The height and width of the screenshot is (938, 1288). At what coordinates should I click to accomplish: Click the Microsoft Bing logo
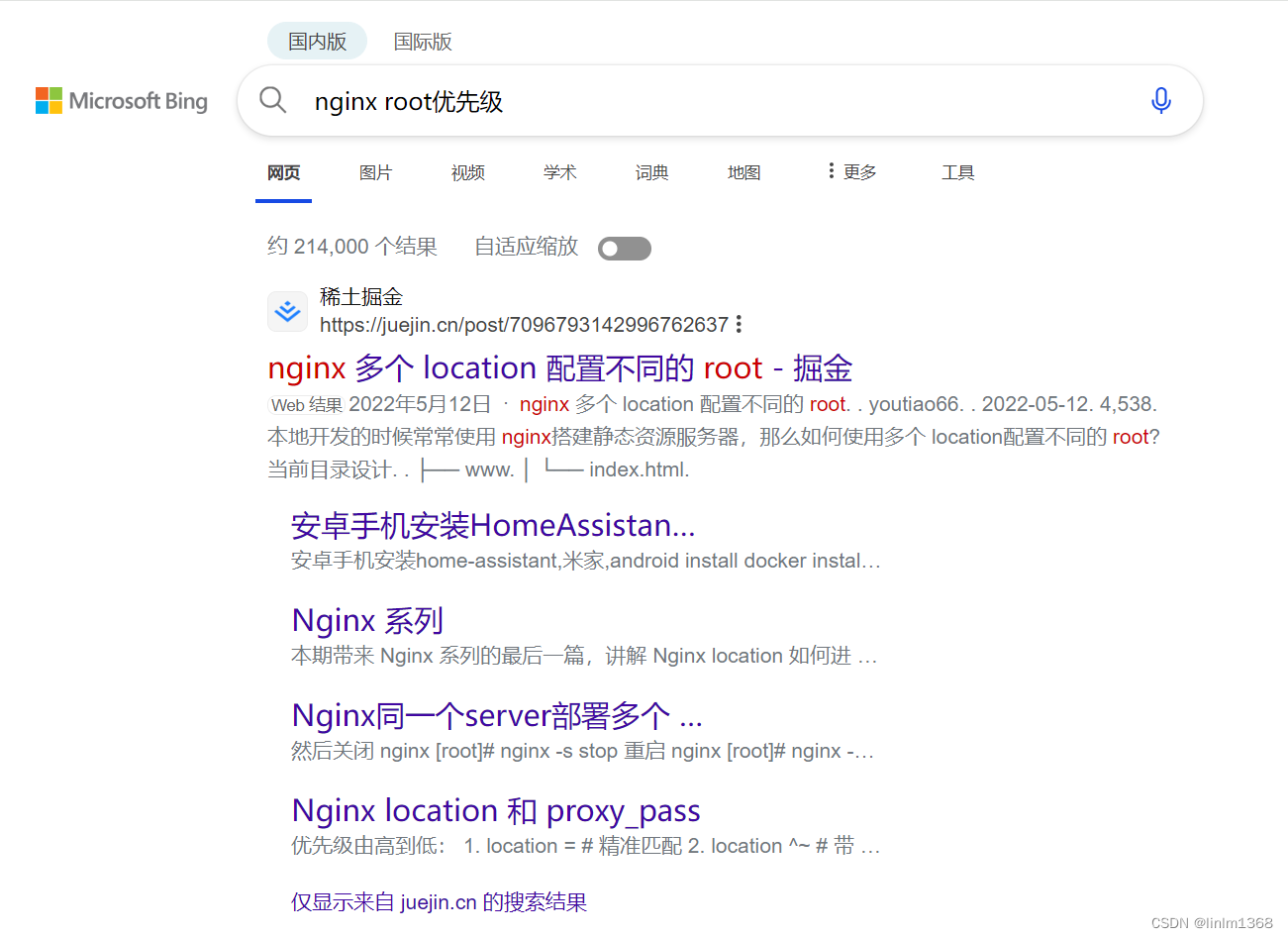pos(122,101)
